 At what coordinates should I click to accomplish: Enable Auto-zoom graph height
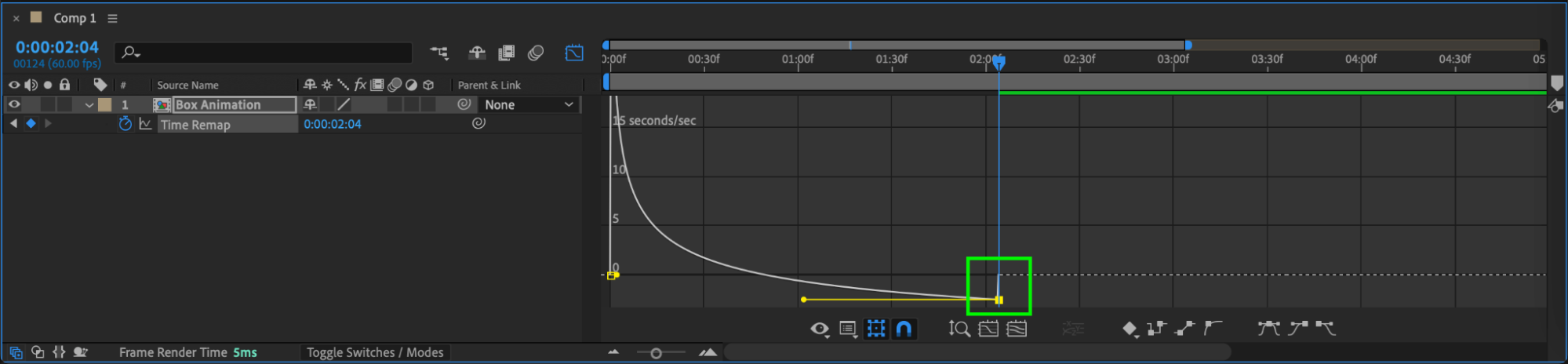[x=959, y=329]
